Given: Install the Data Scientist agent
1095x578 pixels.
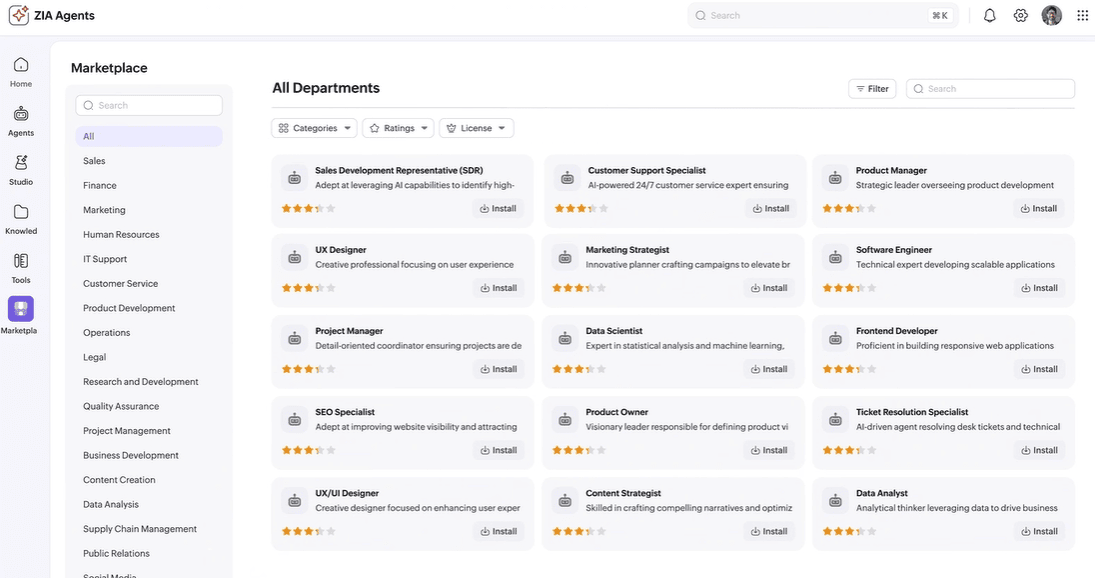Looking at the screenshot, I should pyautogui.click(x=768, y=369).
